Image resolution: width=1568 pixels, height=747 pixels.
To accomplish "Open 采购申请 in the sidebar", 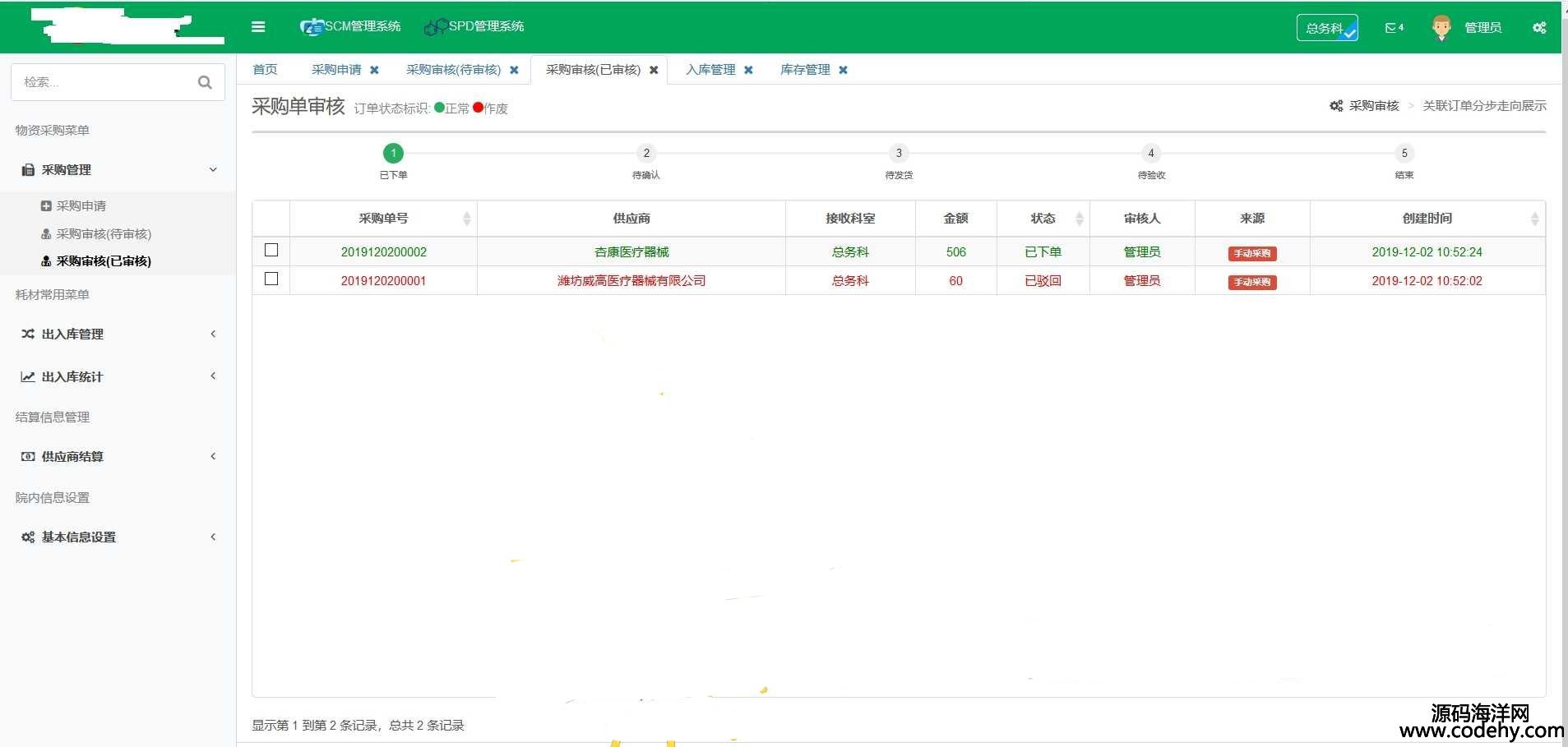I will tap(81, 206).
